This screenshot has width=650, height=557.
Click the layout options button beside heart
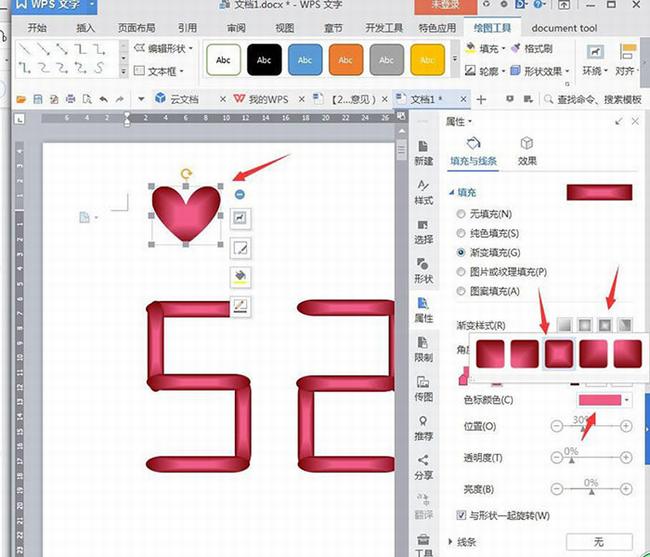click(x=240, y=218)
